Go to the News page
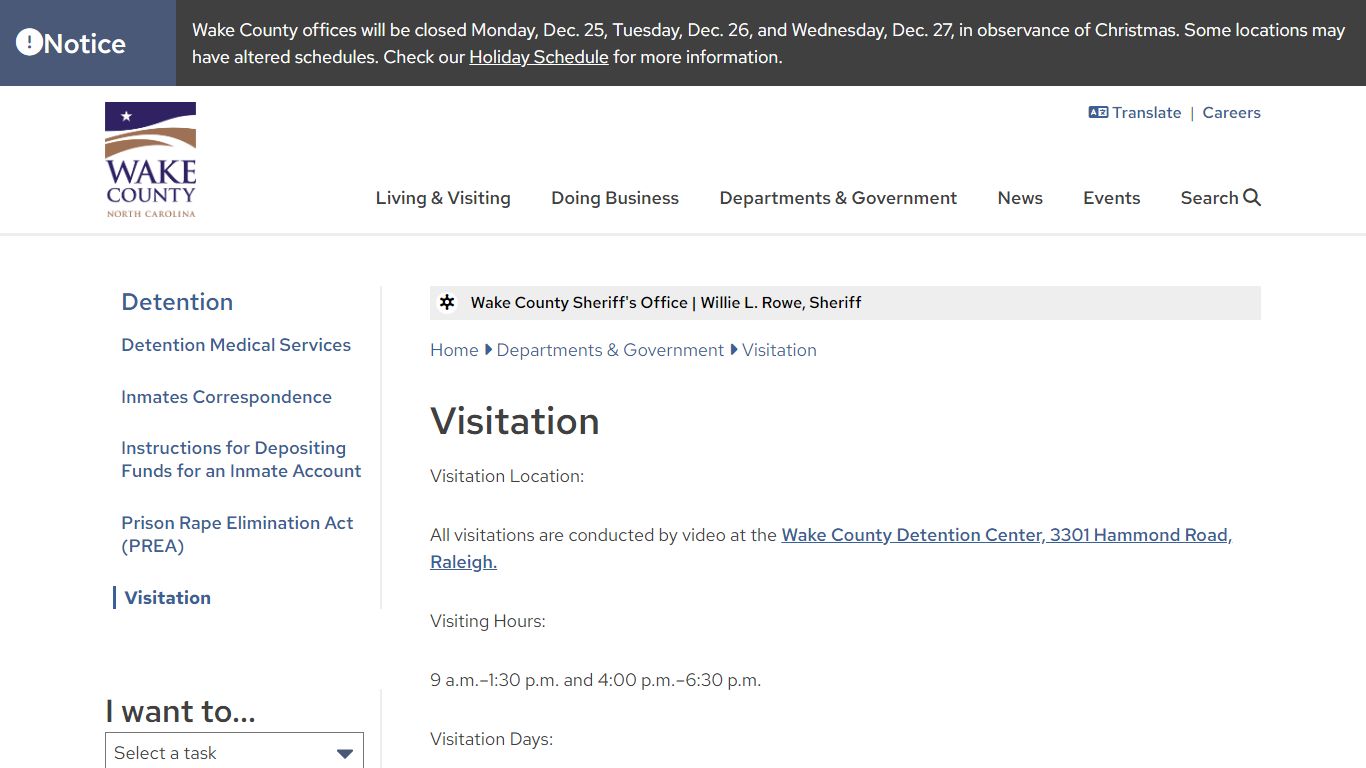This screenshot has width=1366, height=768. (x=1020, y=198)
